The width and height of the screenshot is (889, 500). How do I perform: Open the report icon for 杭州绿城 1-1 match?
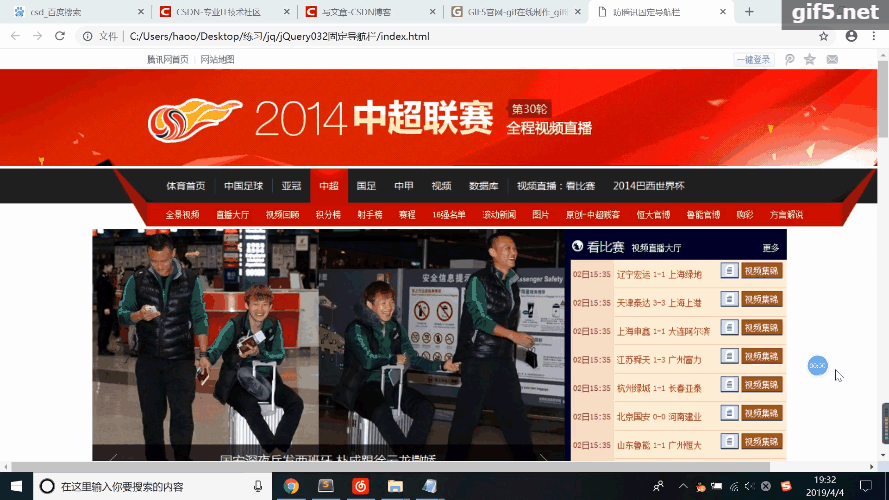[x=729, y=384]
